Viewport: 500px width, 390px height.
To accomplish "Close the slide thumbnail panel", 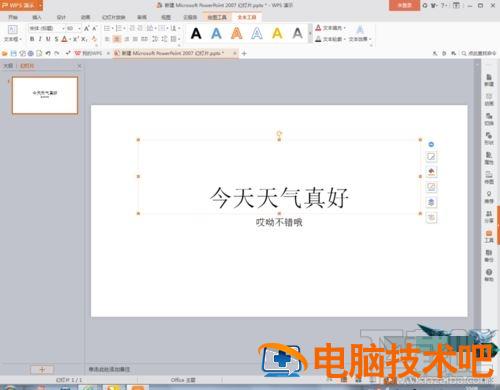I will pyautogui.click(x=79, y=66).
